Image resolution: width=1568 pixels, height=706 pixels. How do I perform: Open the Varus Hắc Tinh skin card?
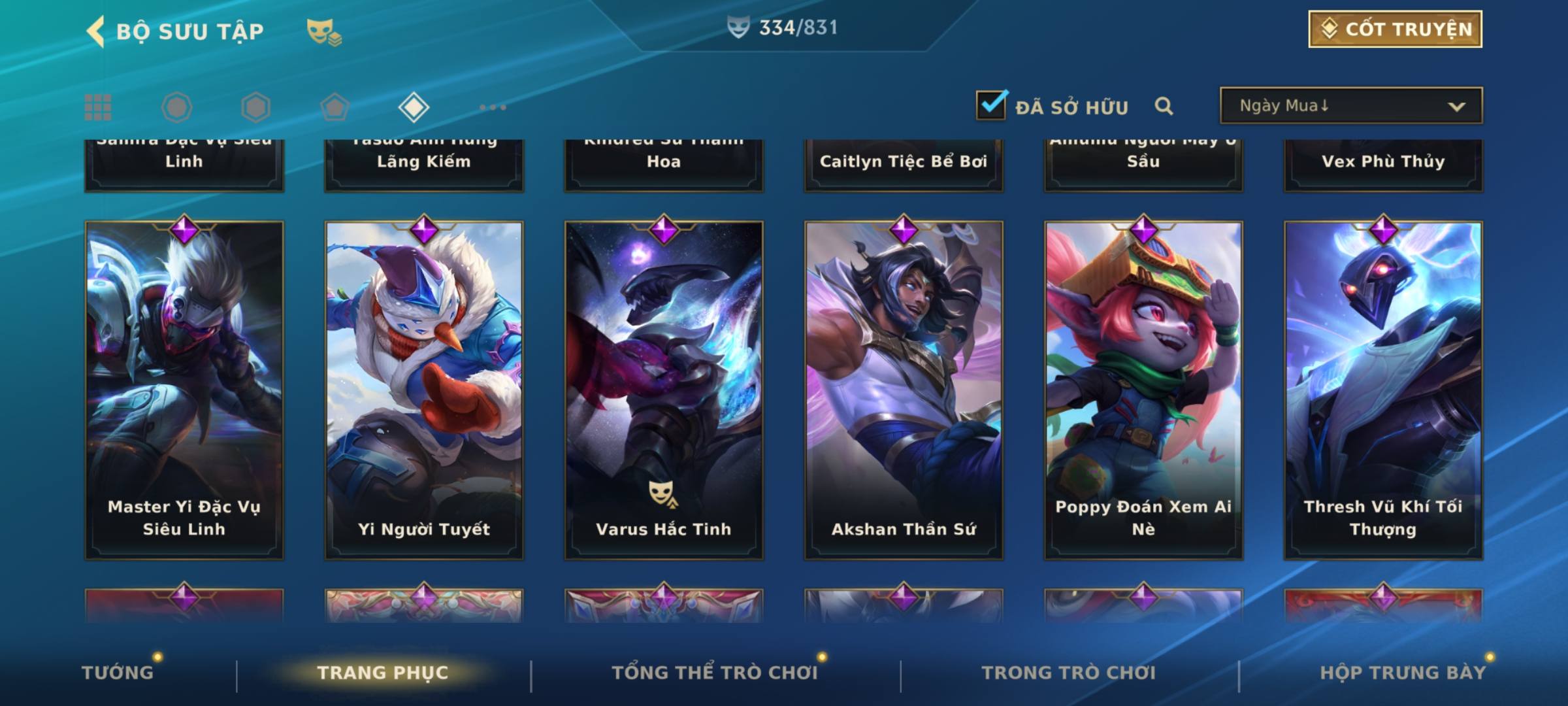(x=664, y=390)
